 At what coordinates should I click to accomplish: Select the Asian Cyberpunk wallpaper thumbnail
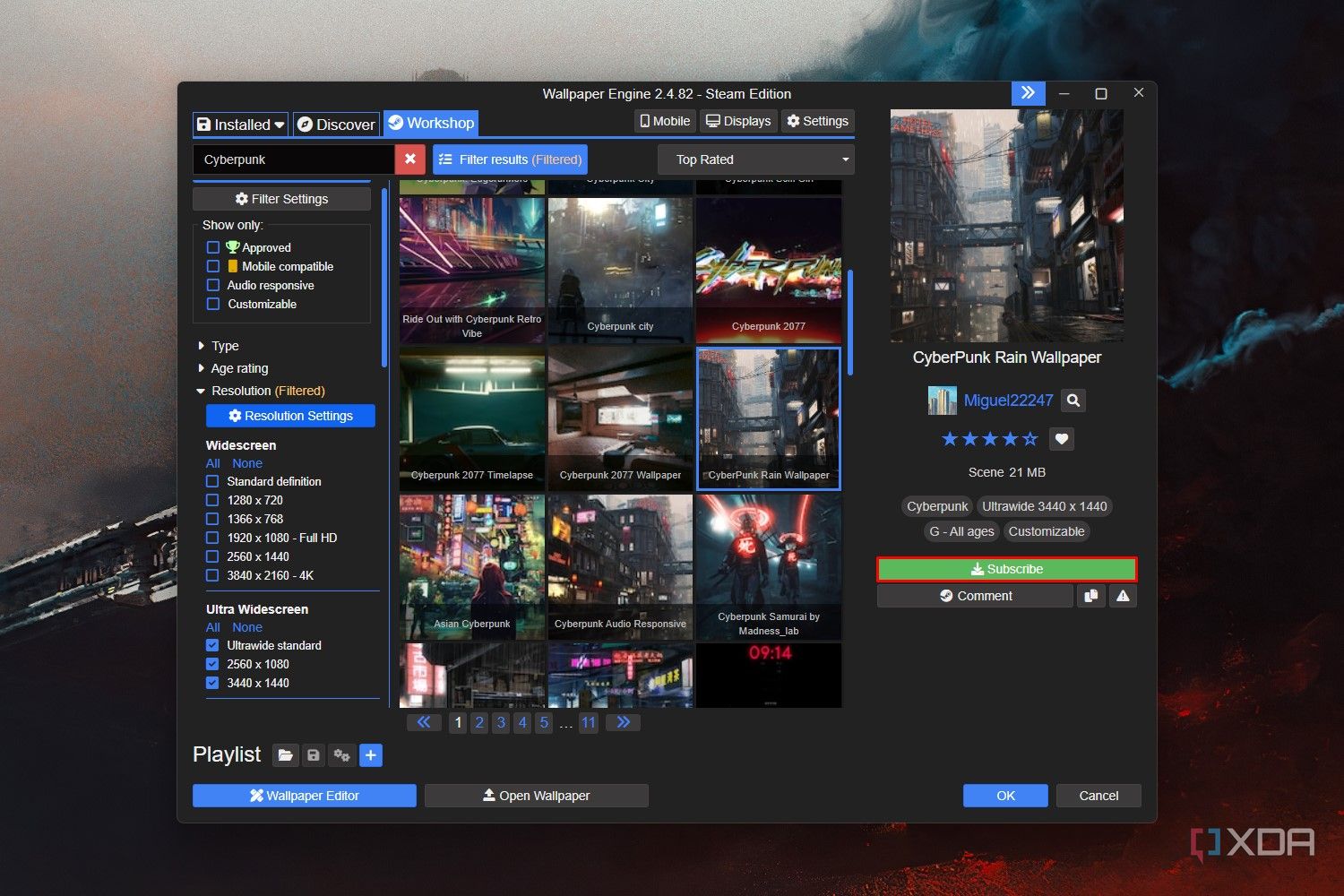click(472, 567)
